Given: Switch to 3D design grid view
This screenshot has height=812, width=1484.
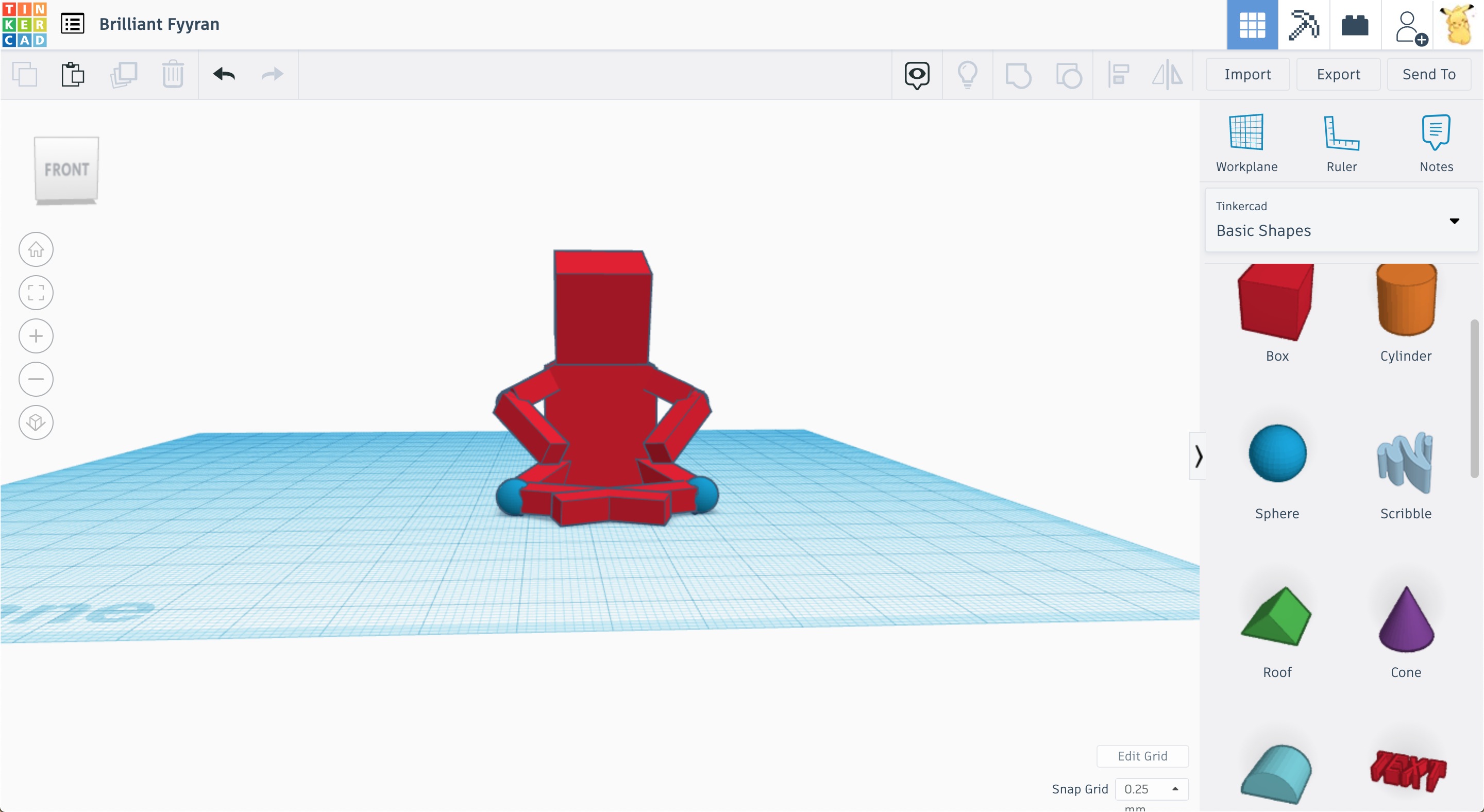Looking at the screenshot, I should pos(1253,25).
